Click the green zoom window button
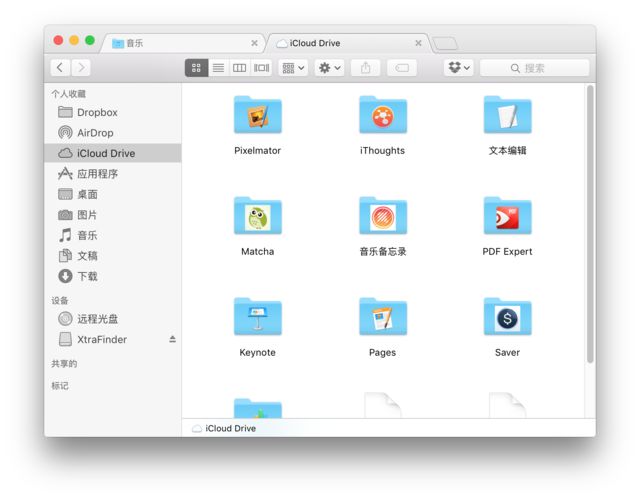 pos(90,40)
